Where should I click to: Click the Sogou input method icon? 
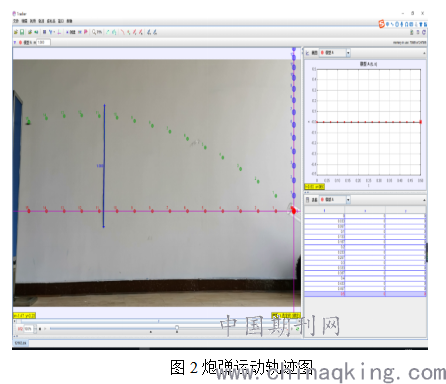click(381, 24)
